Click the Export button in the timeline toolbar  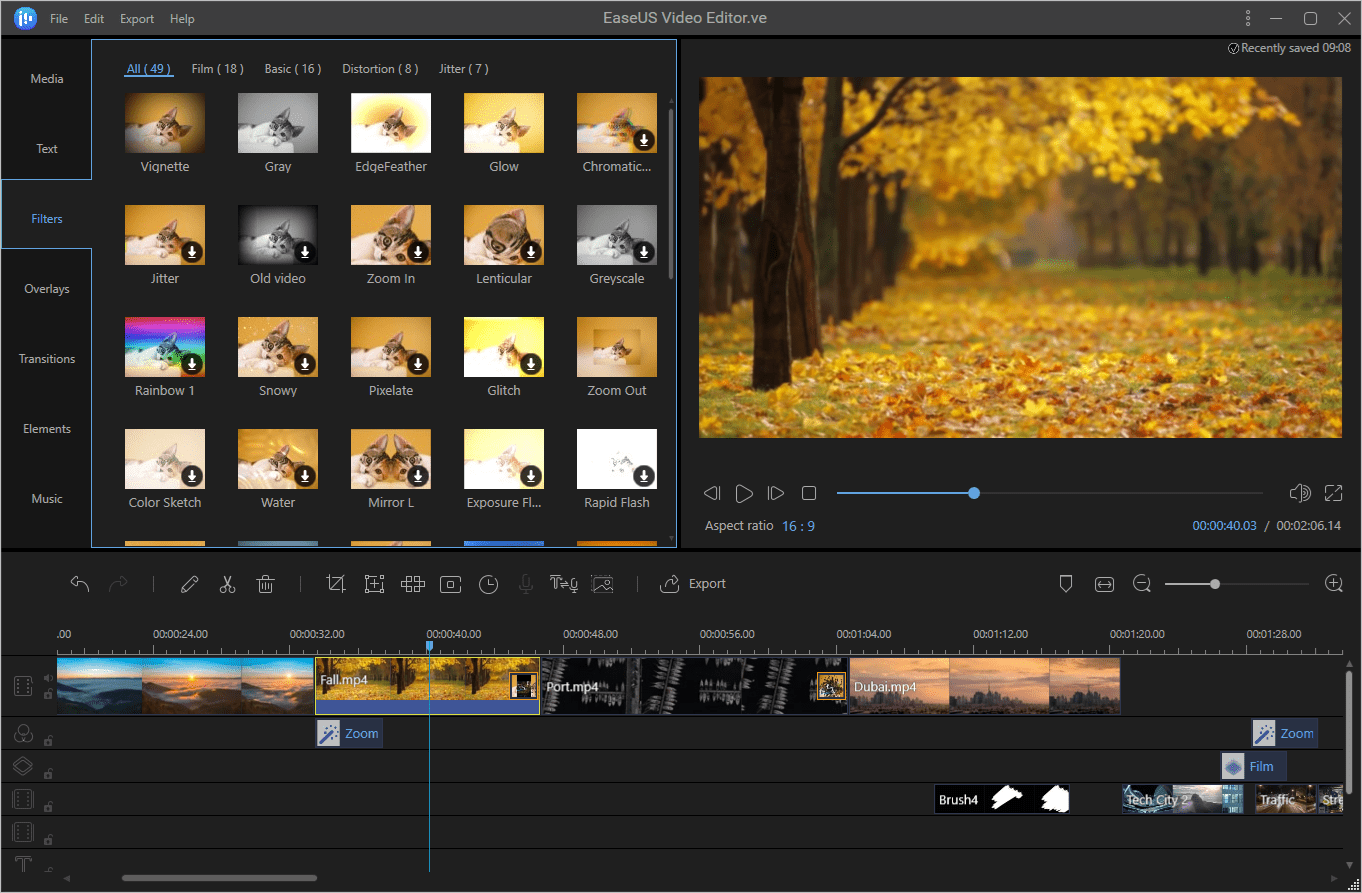[694, 584]
